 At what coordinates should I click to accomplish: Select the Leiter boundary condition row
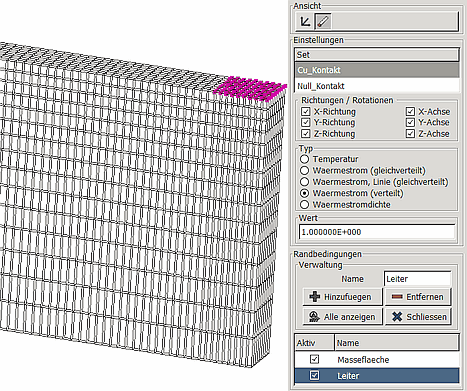pos(377,376)
